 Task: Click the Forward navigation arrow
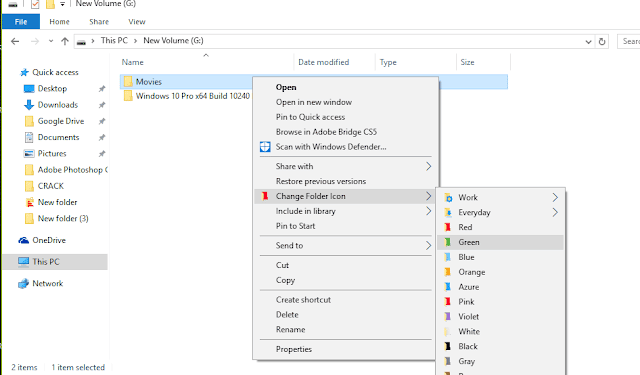click(35, 41)
